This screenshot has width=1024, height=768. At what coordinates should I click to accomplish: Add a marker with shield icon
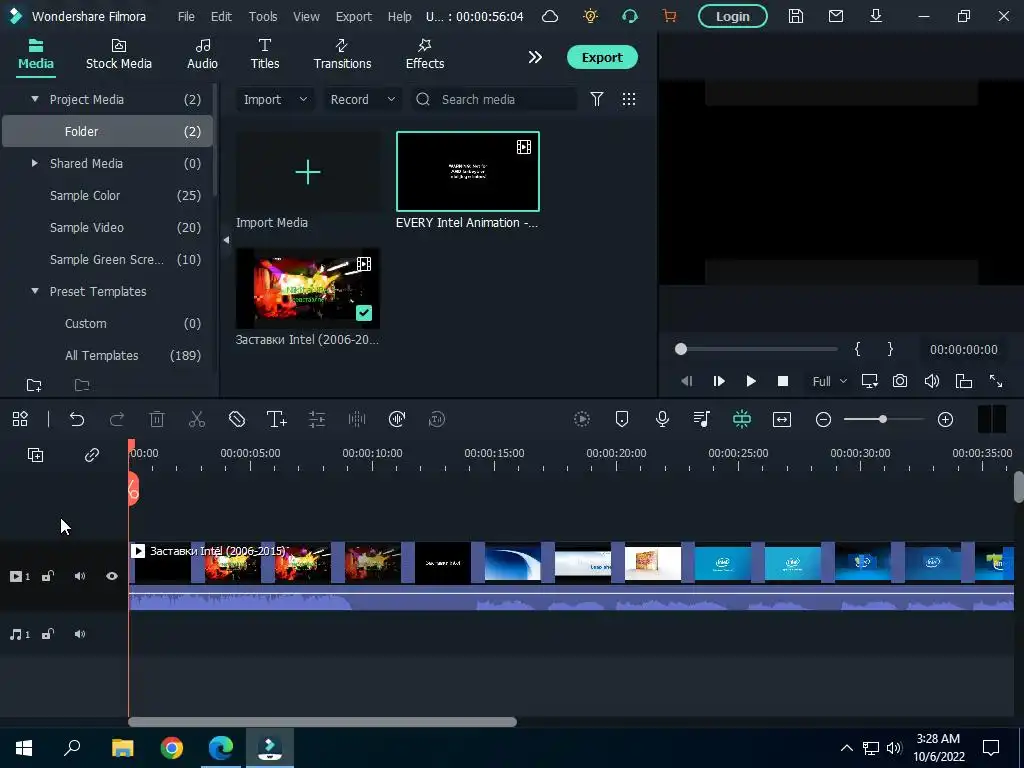[x=622, y=419]
